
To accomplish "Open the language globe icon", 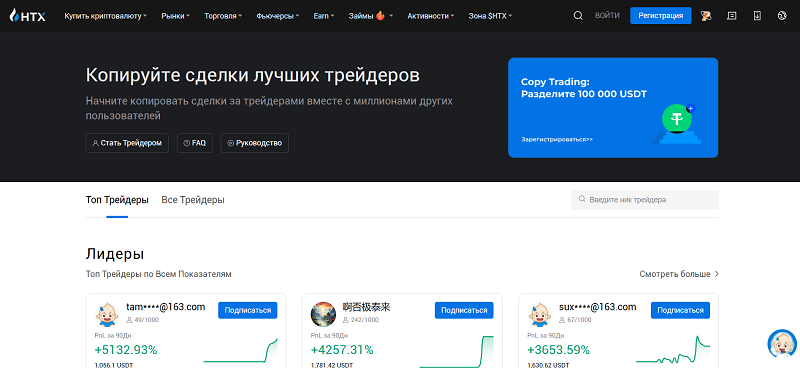I will point(782,16).
